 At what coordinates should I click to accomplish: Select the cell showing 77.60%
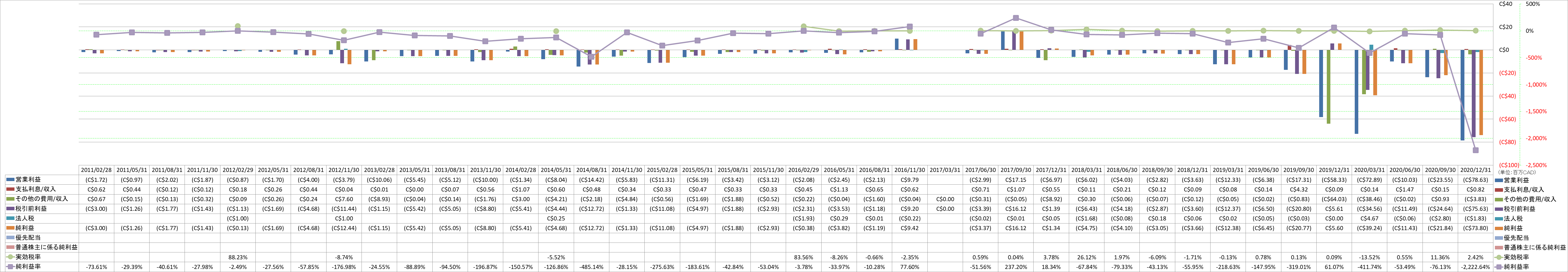pyautogui.click(x=910, y=267)
